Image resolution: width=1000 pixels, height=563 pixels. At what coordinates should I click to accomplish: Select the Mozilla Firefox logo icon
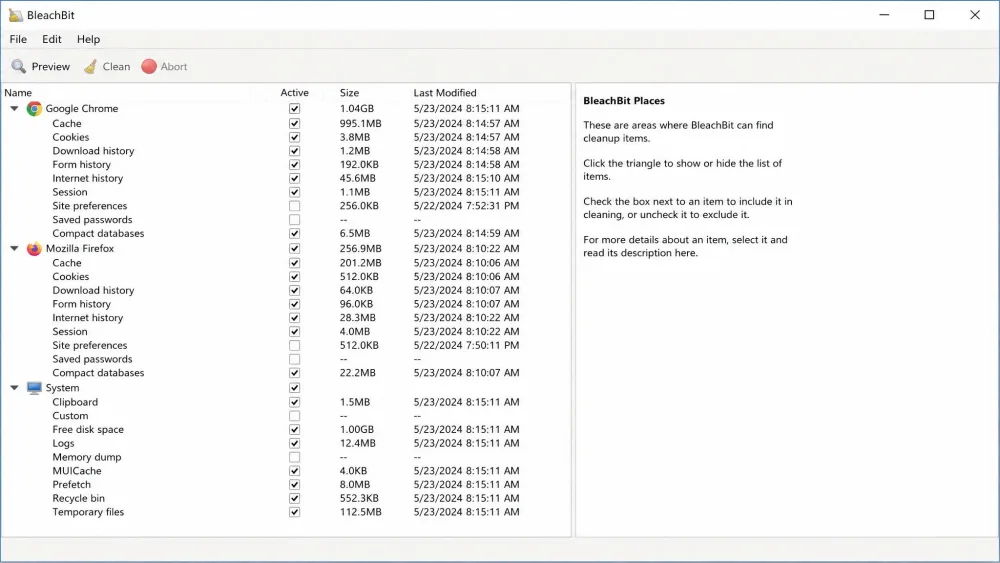point(34,248)
